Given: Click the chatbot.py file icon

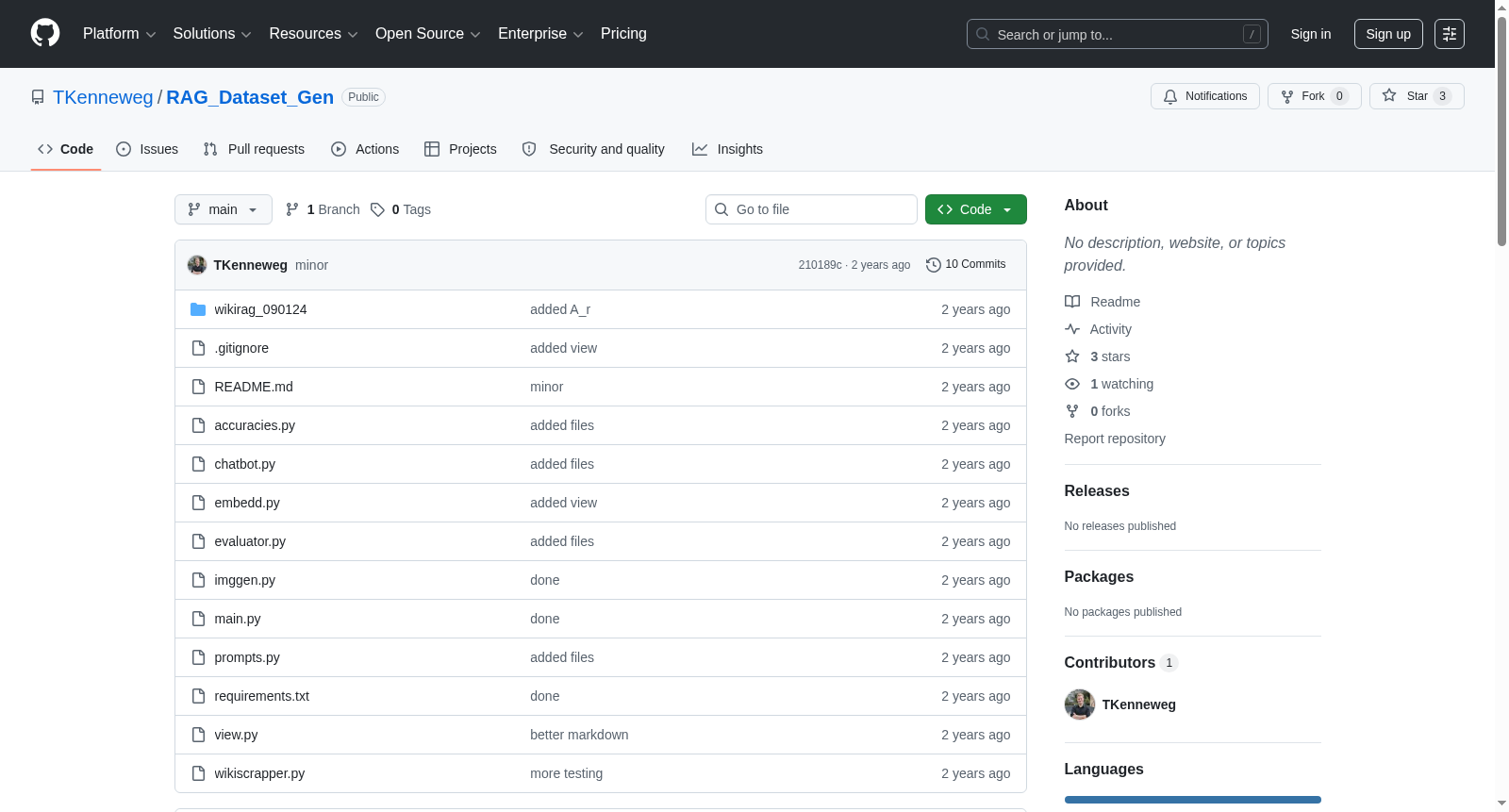Looking at the screenshot, I should (x=198, y=464).
